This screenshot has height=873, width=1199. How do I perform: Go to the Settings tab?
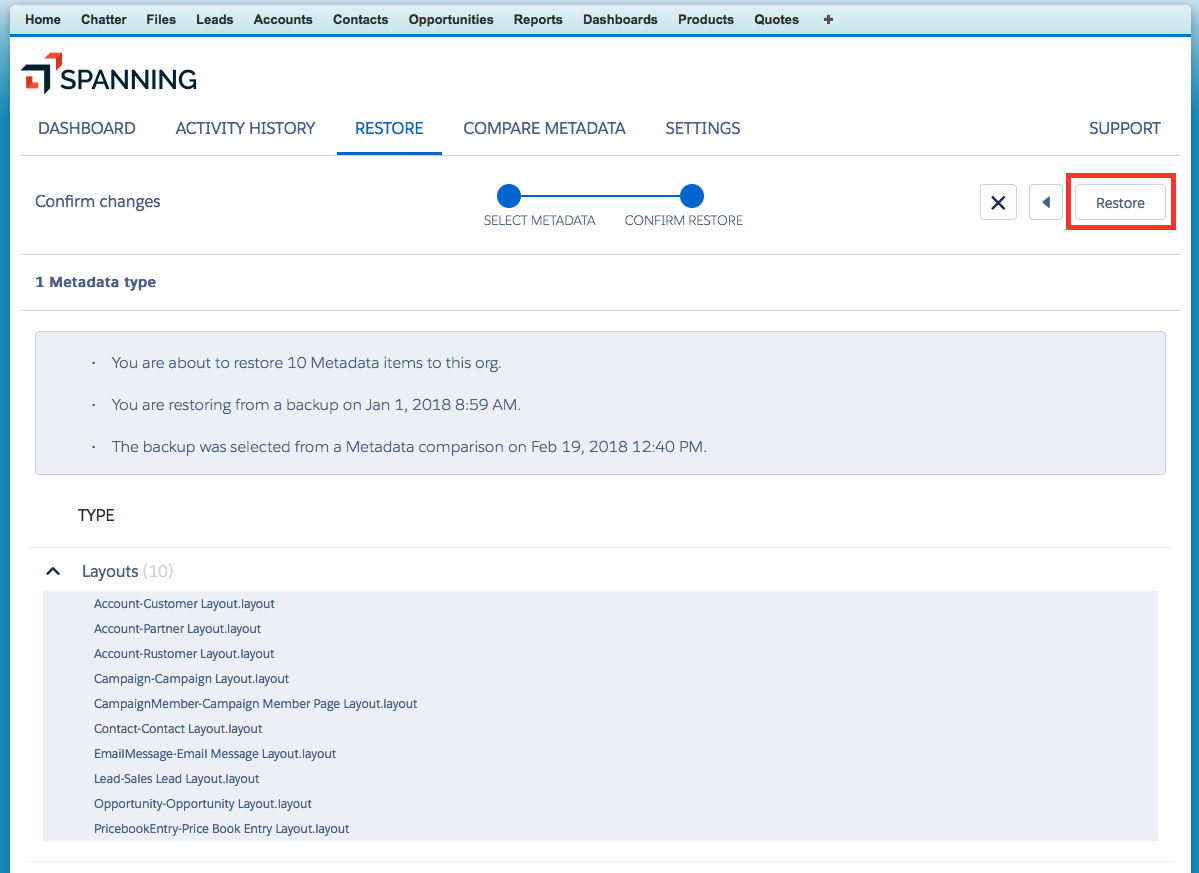[702, 128]
